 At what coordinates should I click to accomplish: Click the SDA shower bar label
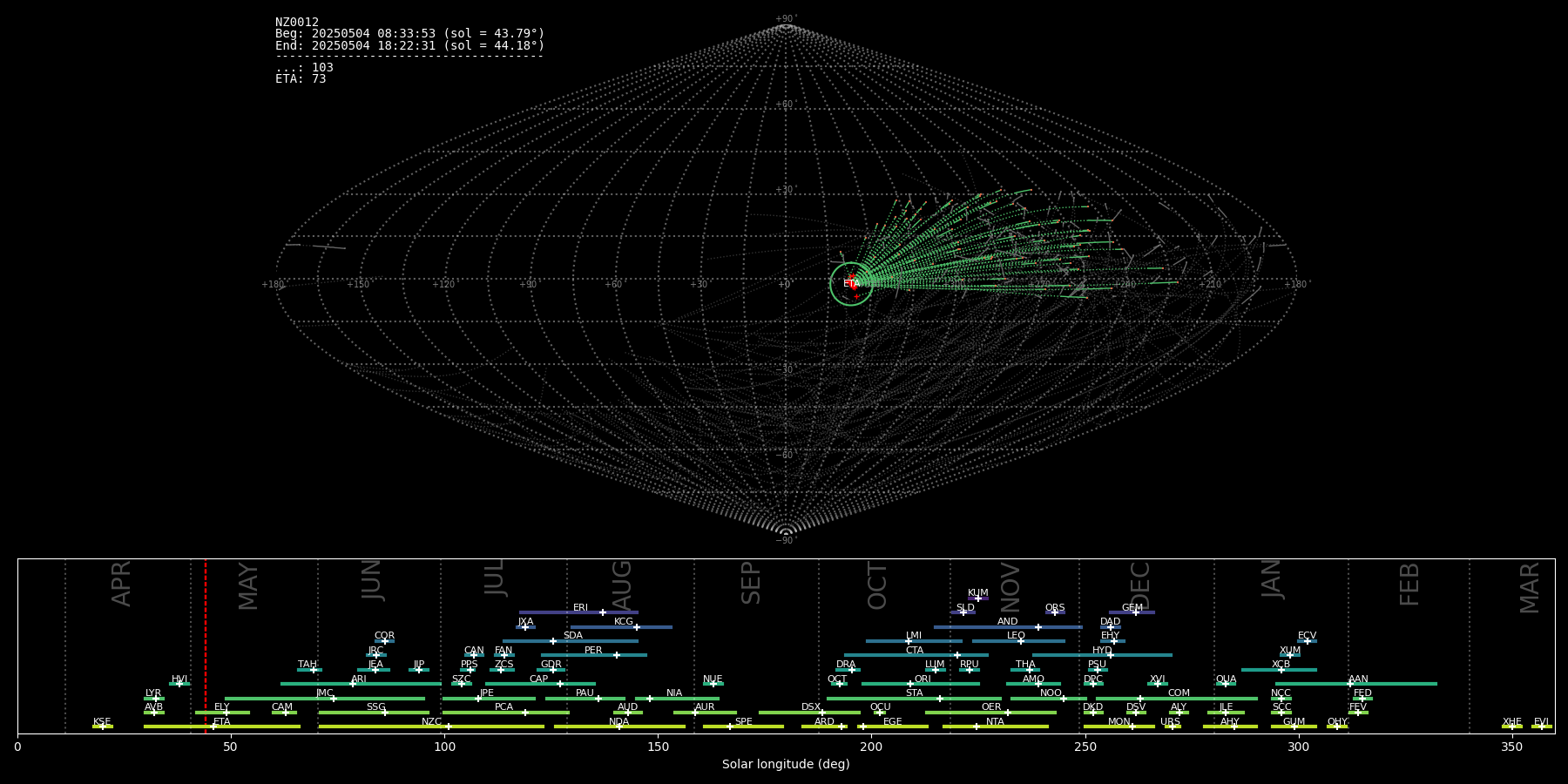(x=572, y=636)
